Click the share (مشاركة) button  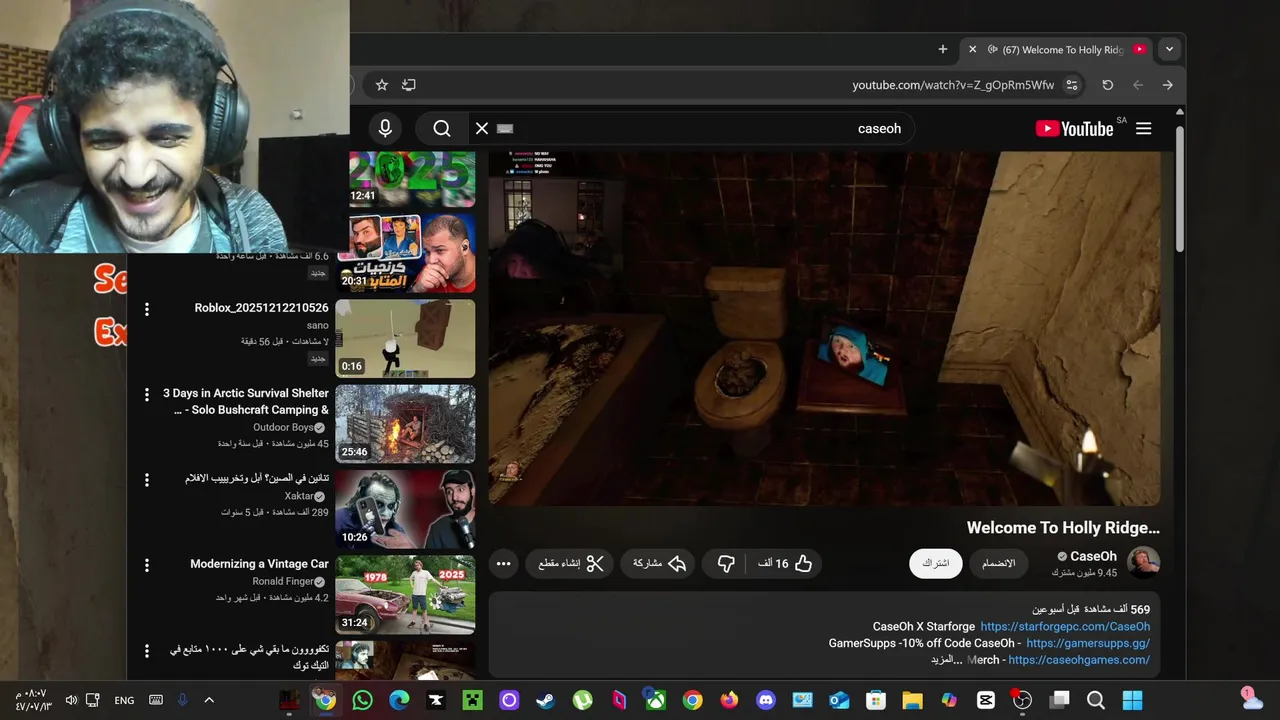coord(659,563)
